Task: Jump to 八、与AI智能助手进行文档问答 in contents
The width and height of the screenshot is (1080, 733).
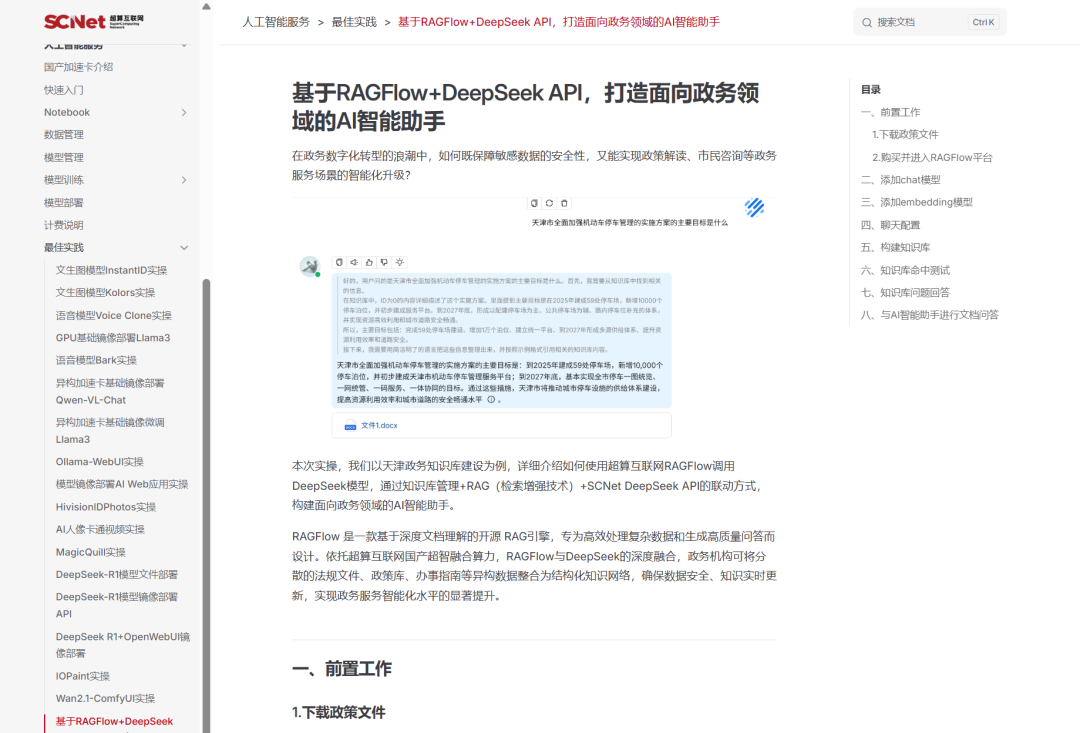Action: click(930, 315)
